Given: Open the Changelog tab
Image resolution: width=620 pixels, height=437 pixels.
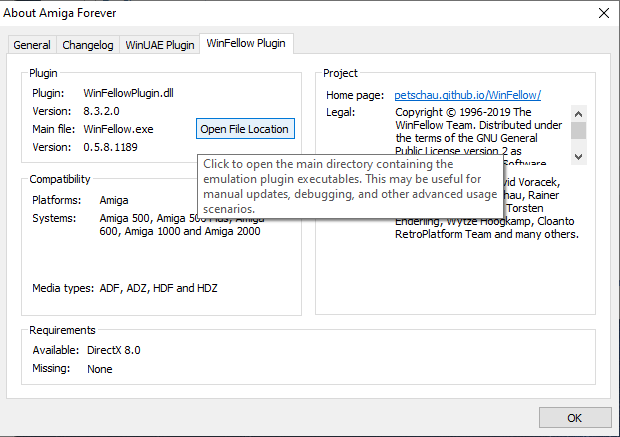Looking at the screenshot, I should (x=88, y=45).
